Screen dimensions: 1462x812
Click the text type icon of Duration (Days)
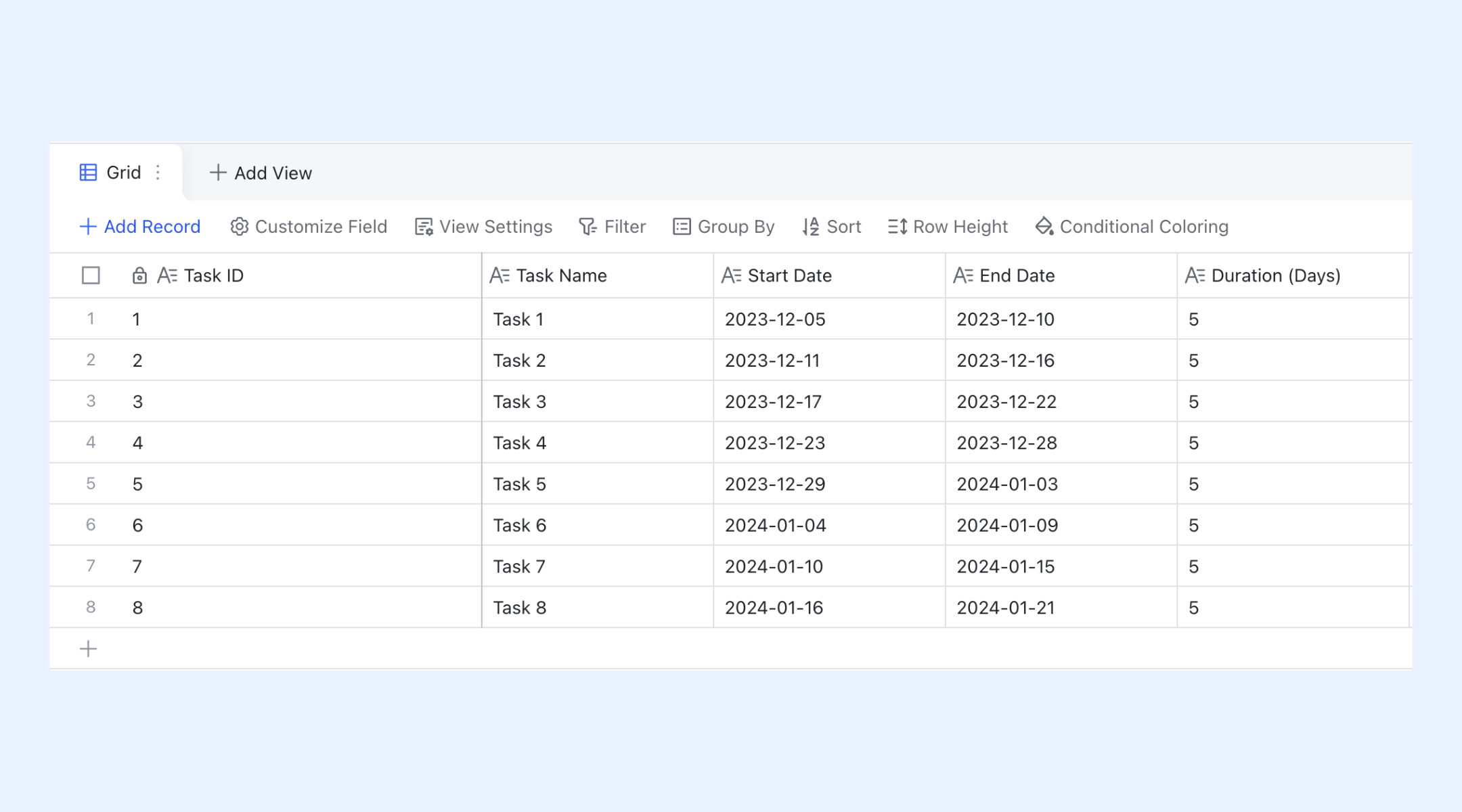click(1195, 275)
